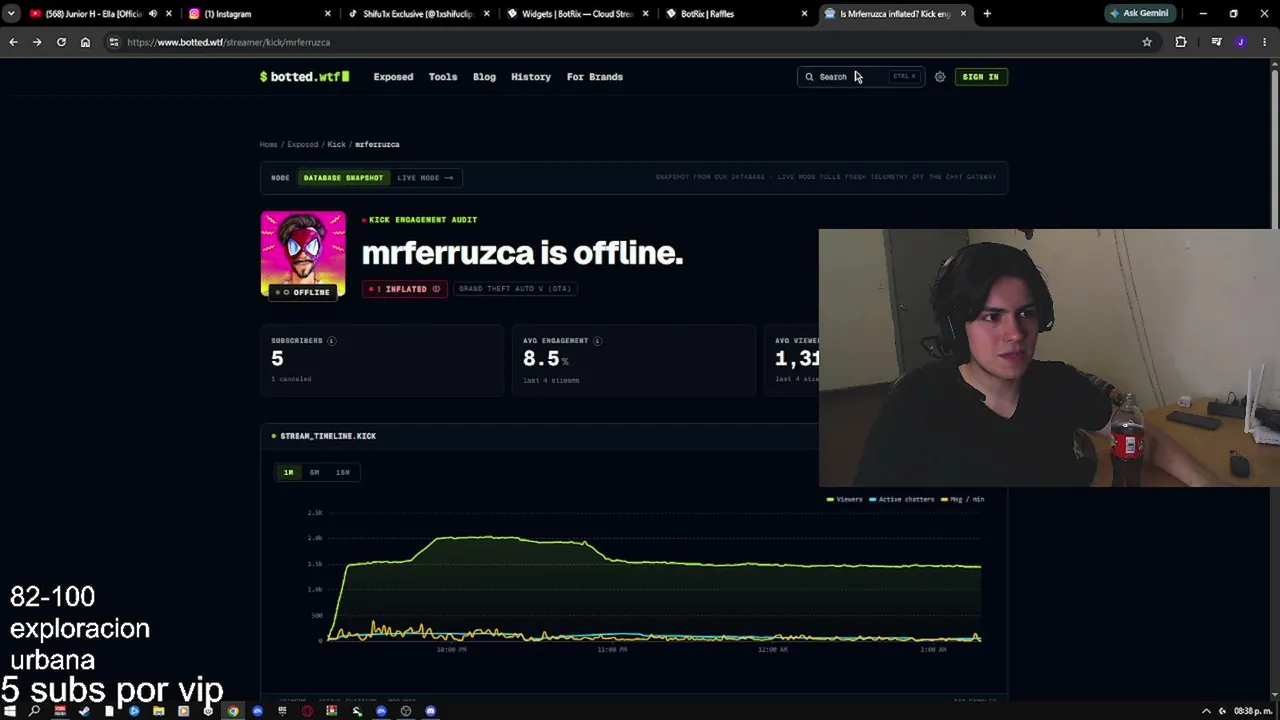Open the browser home page
Screen dimensions: 1280x720
coord(85,42)
